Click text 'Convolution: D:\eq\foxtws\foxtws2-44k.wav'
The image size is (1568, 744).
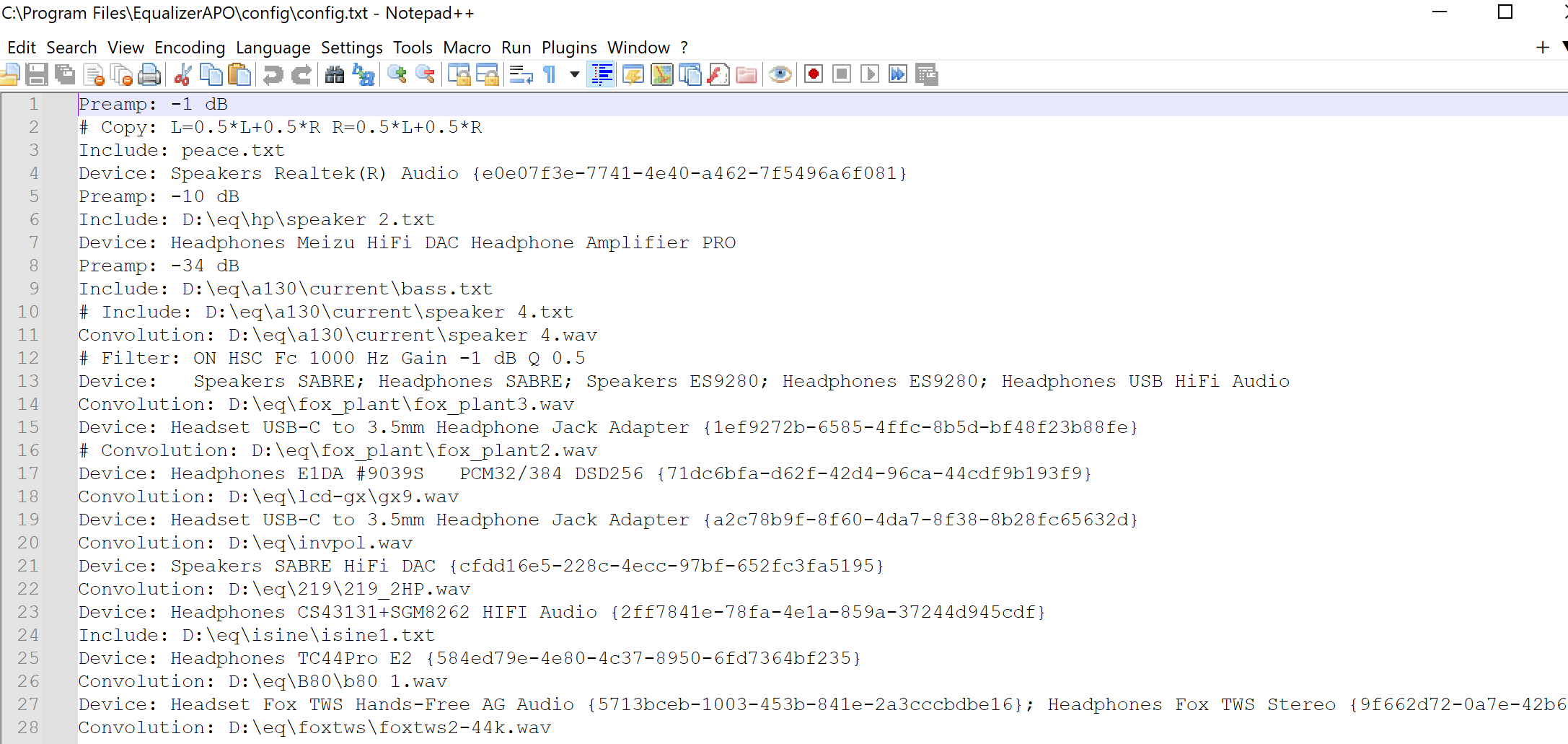pyautogui.click(x=314, y=727)
